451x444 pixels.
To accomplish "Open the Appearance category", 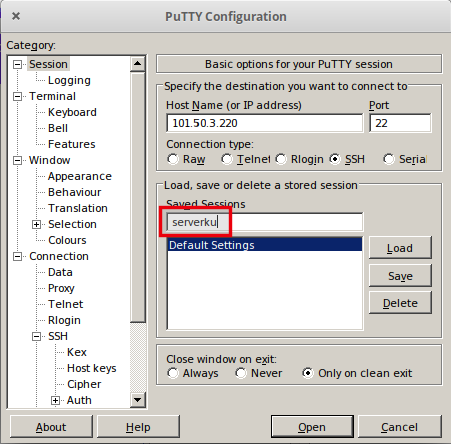I will point(80,176).
